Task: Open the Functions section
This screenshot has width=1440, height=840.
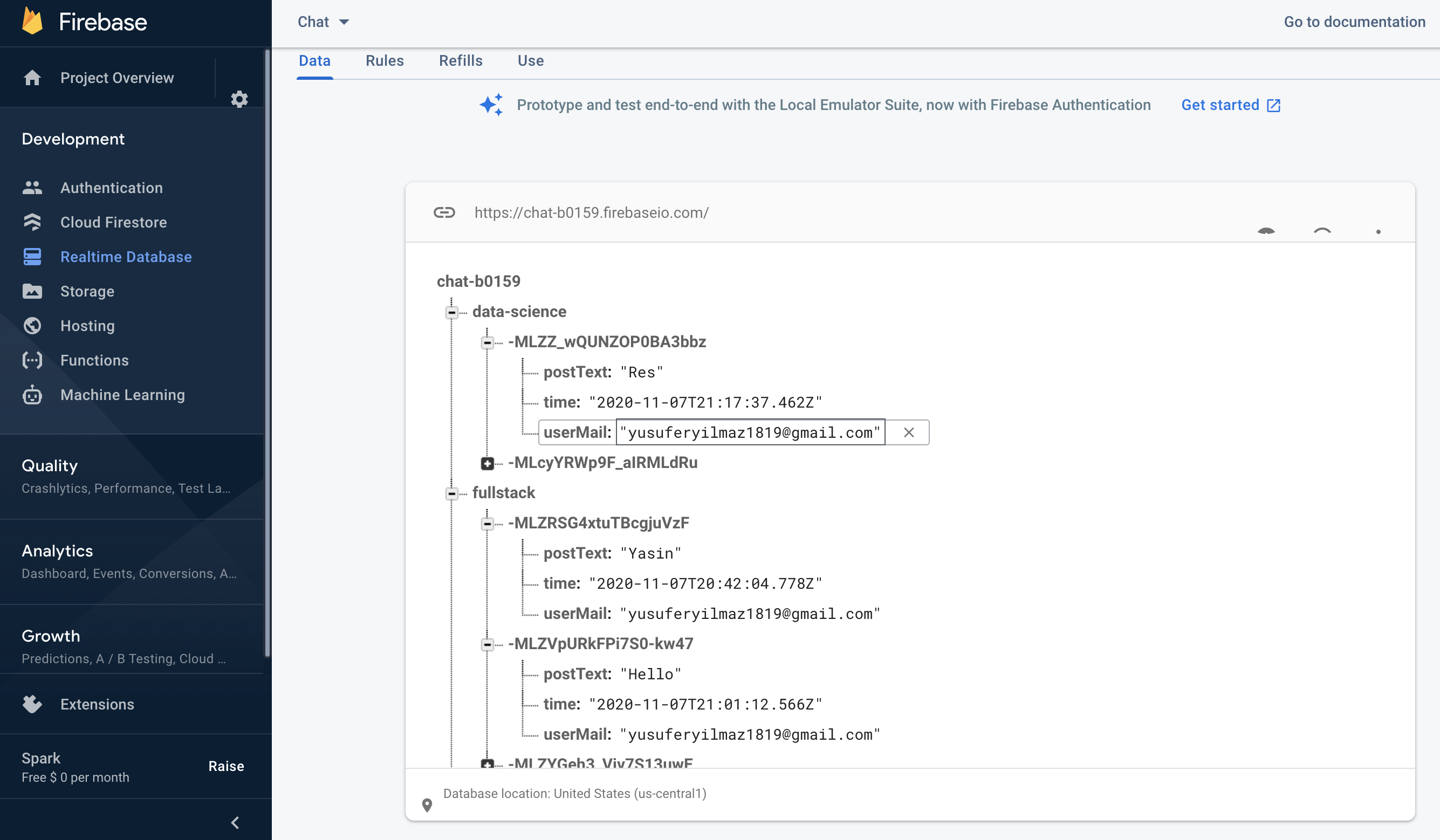Action: pos(94,360)
